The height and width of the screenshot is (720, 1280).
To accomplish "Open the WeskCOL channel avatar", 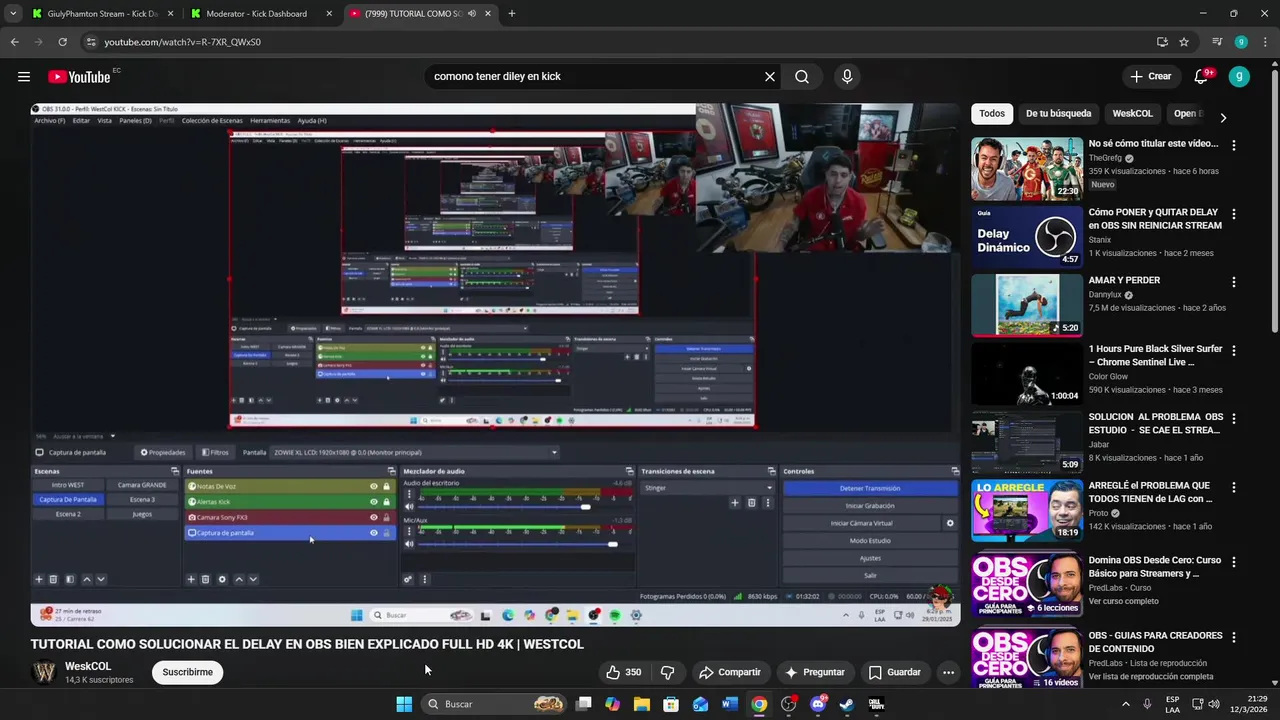I will 45,672.
